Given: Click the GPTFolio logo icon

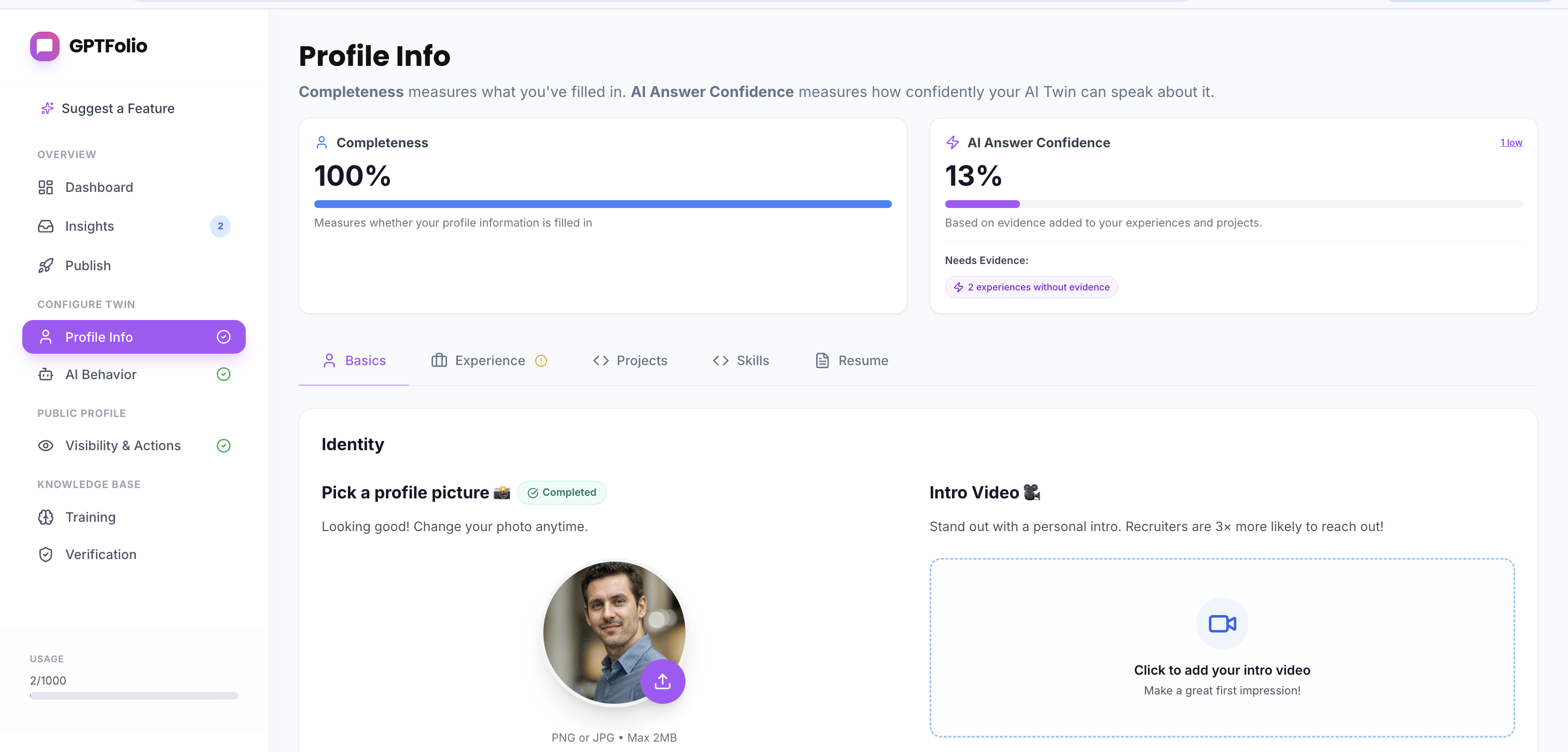Looking at the screenshot, I should click(45, 46).
